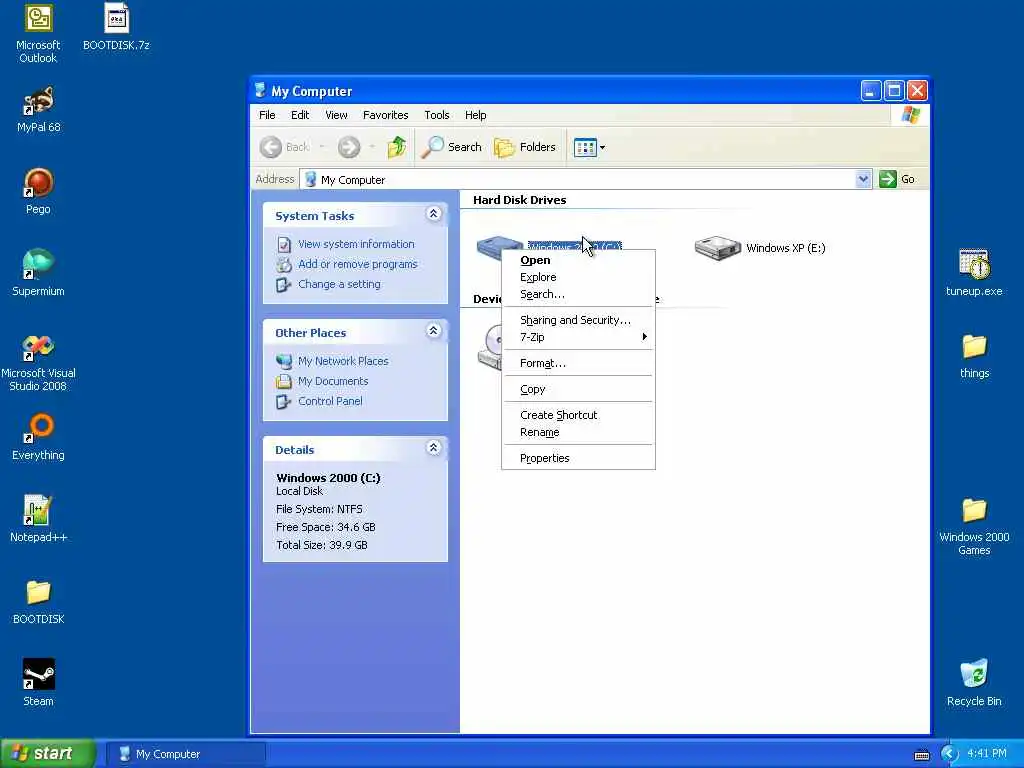The image size is (1024, 768).
Task: Choose Open from the context menu
Action: point(578,260)
